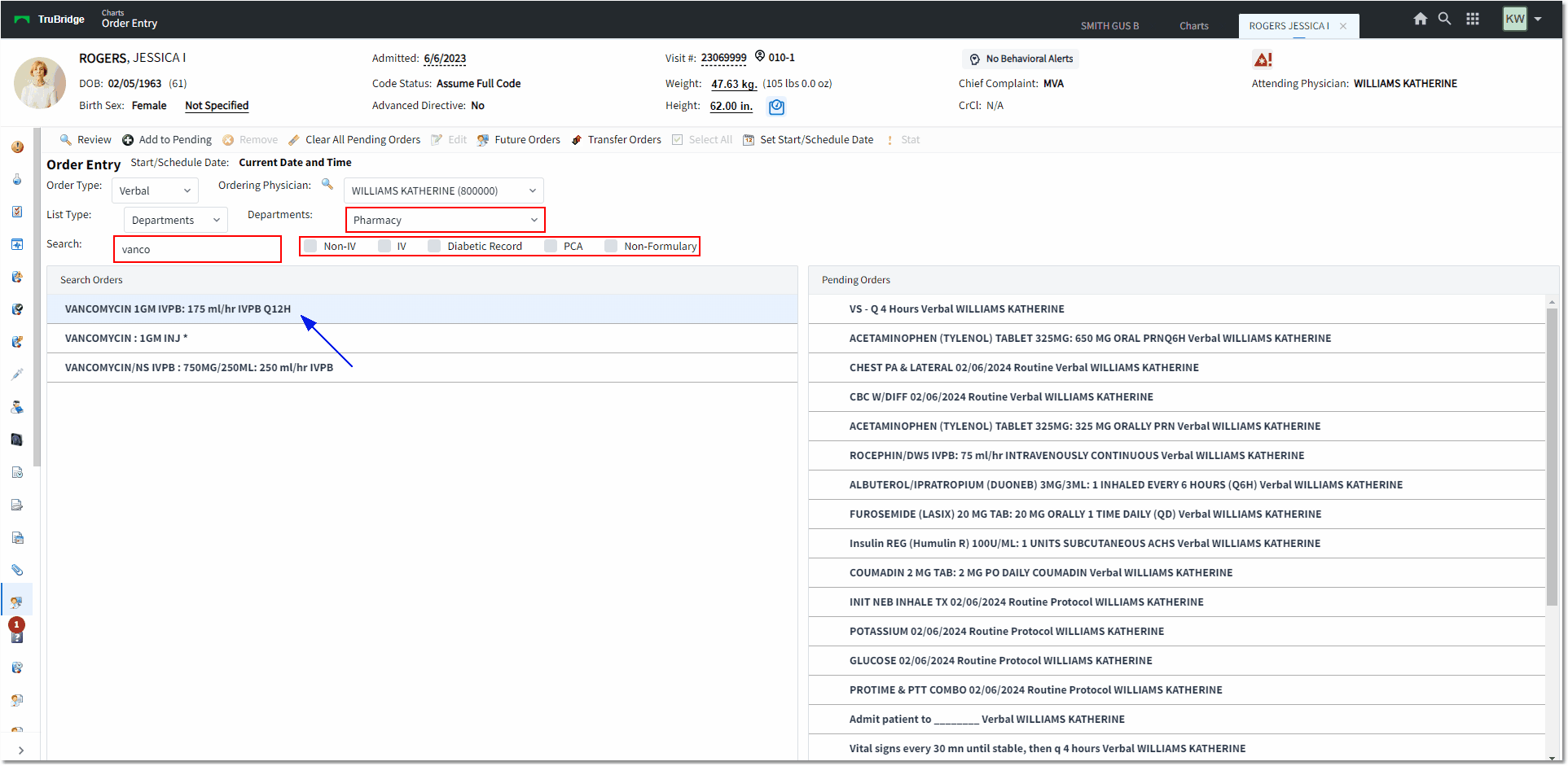Click Transfer Orders button label
The height and width of the screenshot is (766, 1568).
point(625,140)
